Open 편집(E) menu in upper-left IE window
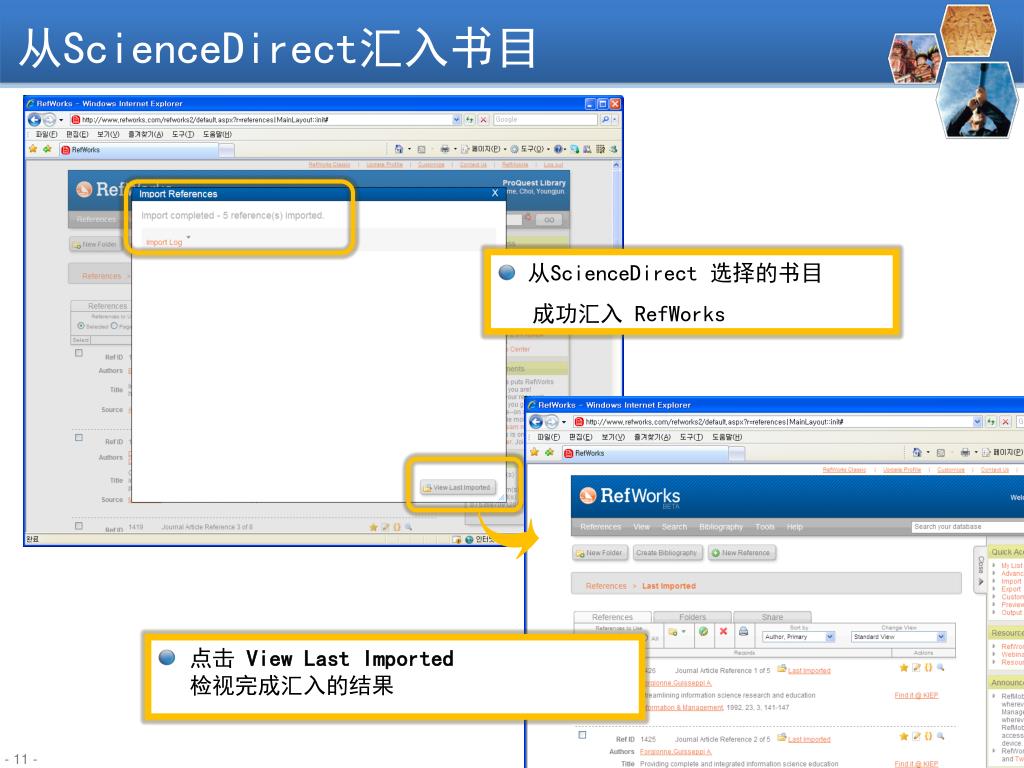The width and height of the screenshot is (1024, 768). coord(76,134)
